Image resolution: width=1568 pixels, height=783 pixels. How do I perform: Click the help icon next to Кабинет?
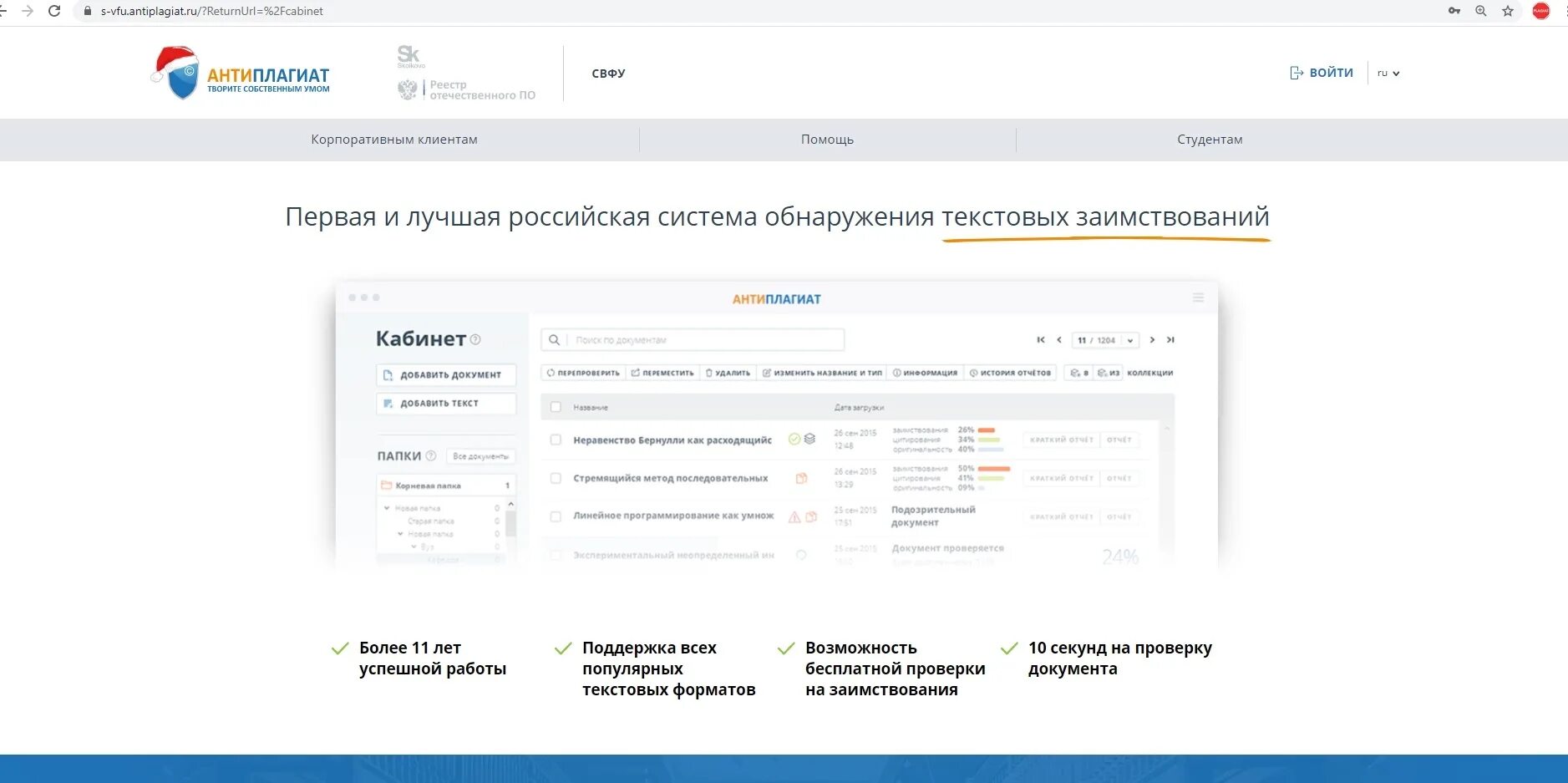(475, 339)
